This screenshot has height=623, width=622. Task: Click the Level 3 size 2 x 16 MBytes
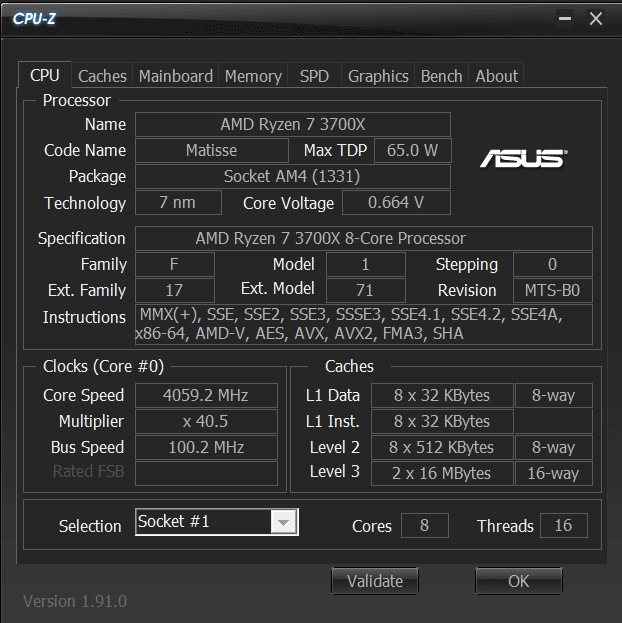(x=442, y=473)
